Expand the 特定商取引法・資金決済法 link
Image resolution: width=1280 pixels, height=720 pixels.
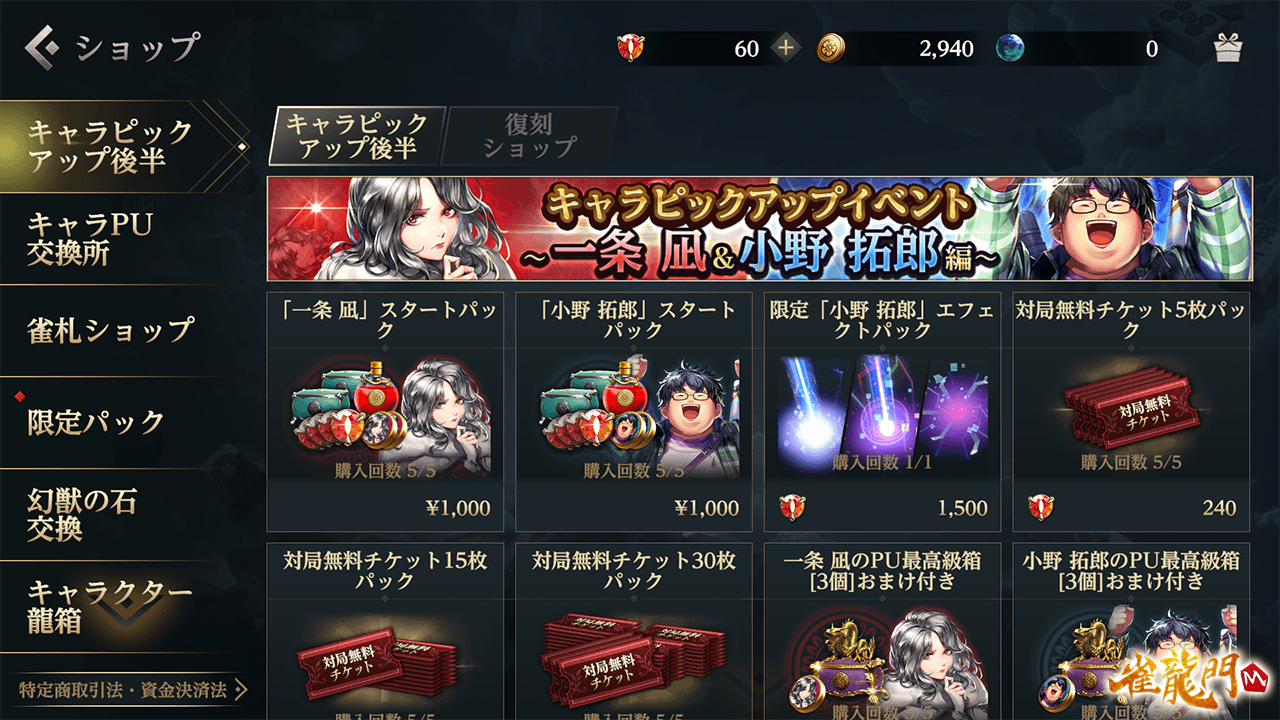click(133, 690)
